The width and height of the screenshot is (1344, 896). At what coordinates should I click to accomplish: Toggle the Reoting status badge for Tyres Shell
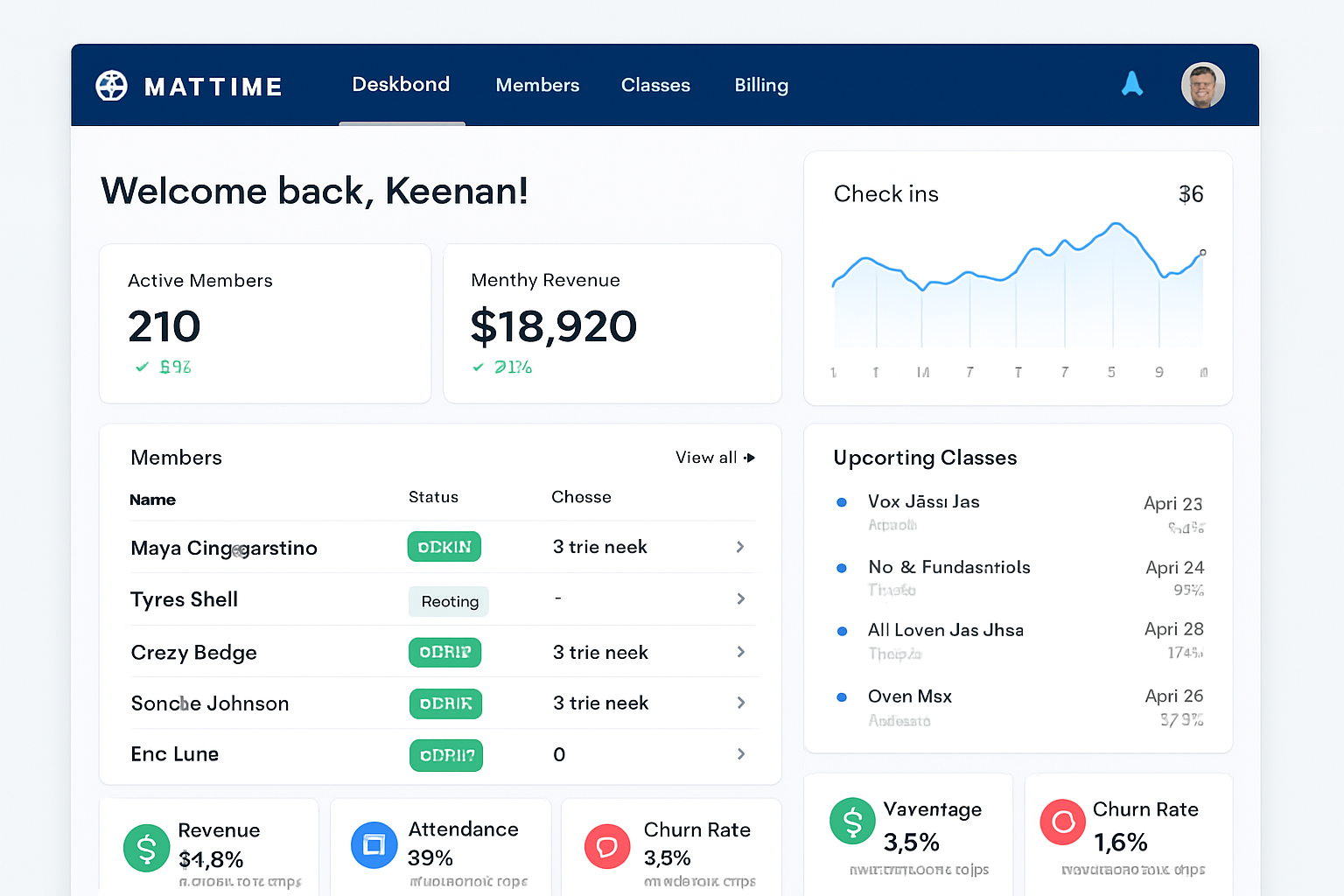click(x=448, y=601)
